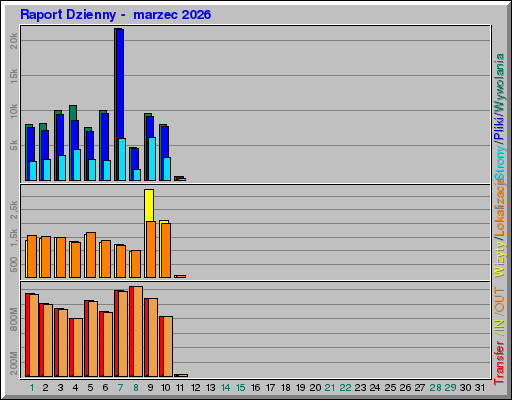
Task: Click the 1,5k label on the middle chart
Action: (13, 238)
